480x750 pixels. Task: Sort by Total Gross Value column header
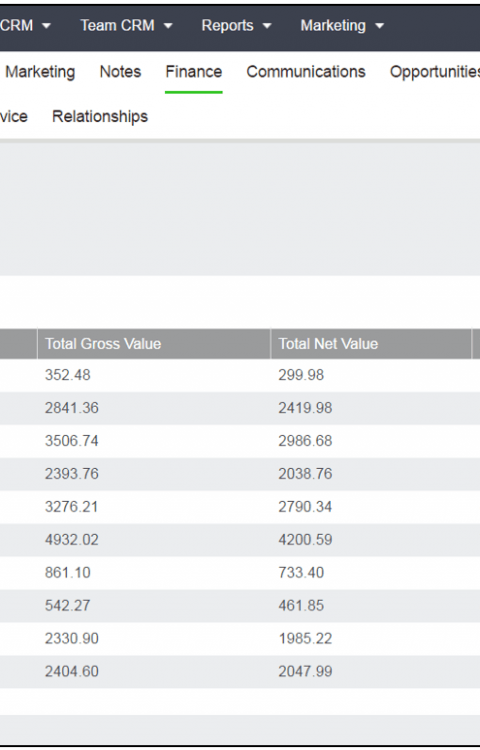pos(154,344)
